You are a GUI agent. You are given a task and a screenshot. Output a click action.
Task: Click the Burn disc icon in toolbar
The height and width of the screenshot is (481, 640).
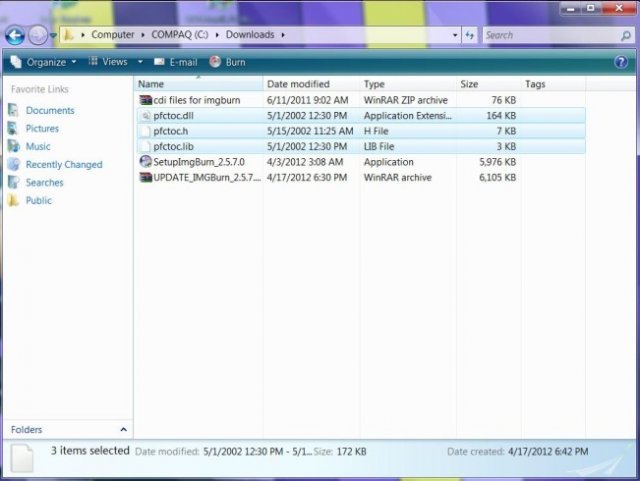click(x=215, y=62)
